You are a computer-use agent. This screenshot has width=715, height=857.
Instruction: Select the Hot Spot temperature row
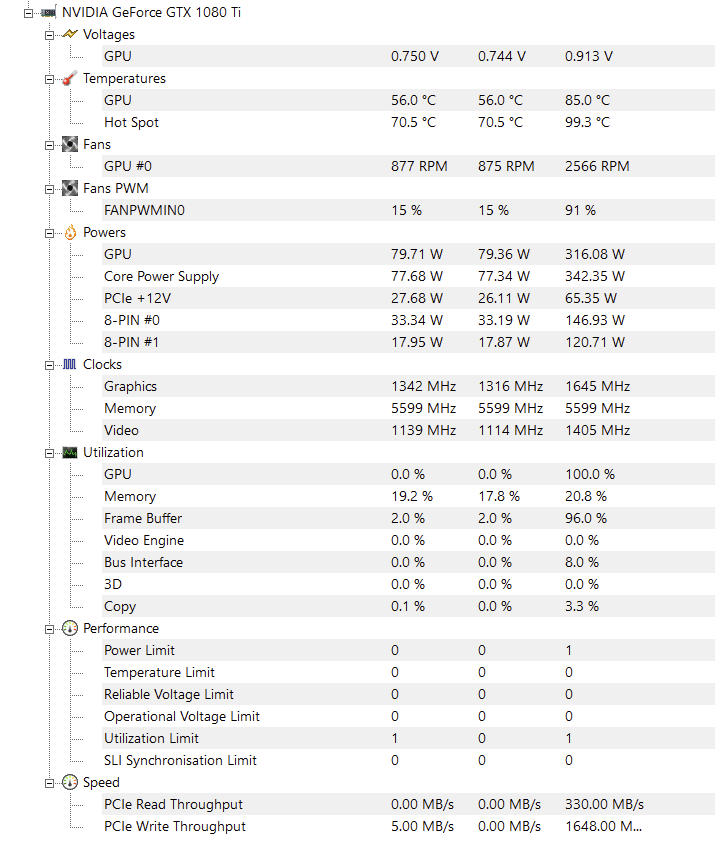point(131,123)
